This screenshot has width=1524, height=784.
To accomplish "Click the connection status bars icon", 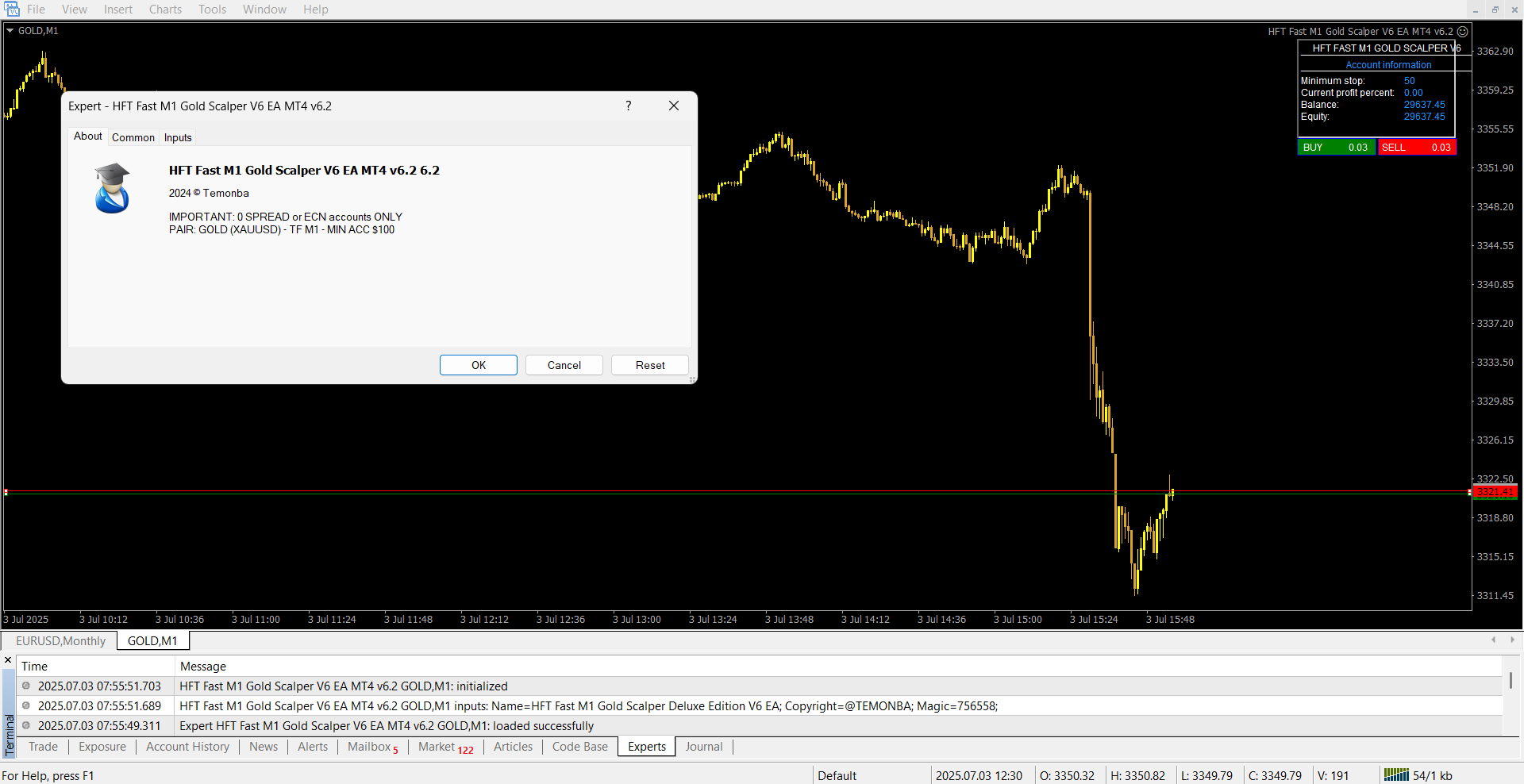I will (1396, 775).
